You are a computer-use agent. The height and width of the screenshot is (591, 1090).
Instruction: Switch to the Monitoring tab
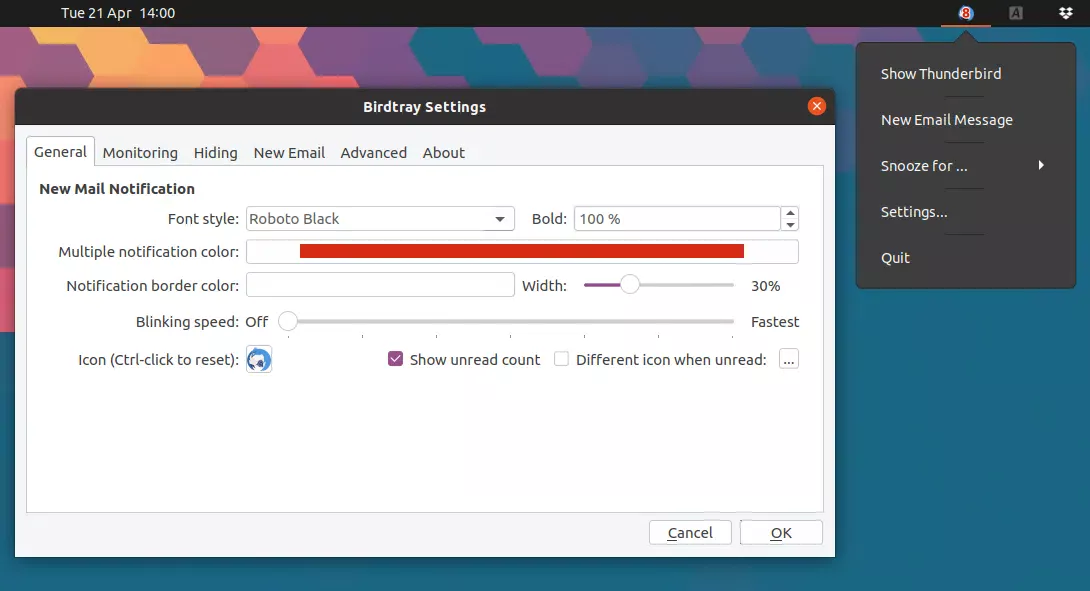(x=140, y=153)
